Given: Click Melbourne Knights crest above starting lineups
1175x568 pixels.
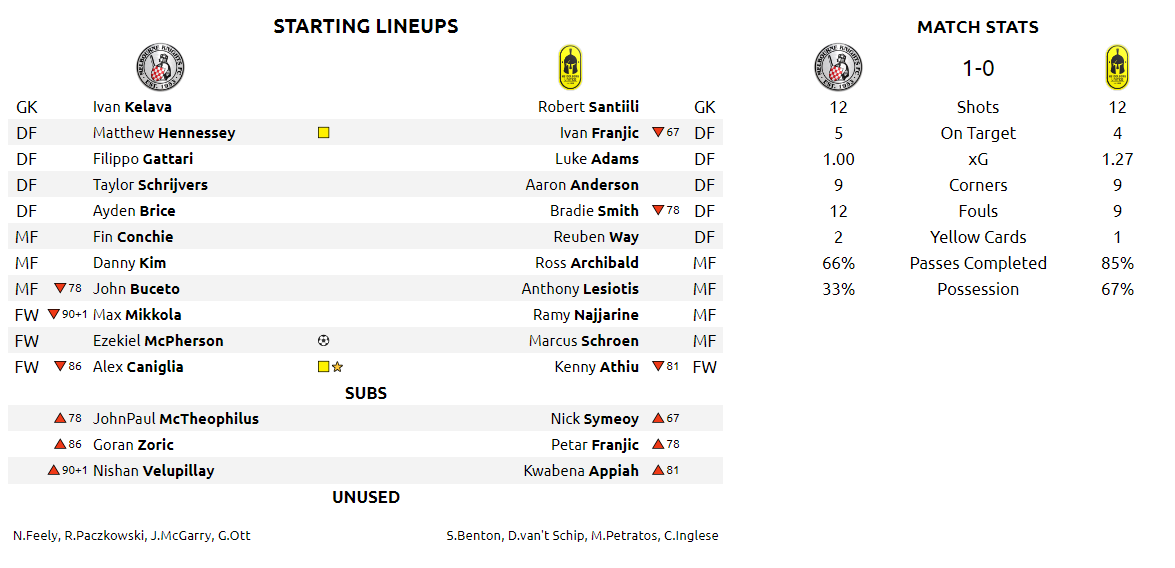Looking at the screenshot, I should pyautogui.click(x=160, y=67).
